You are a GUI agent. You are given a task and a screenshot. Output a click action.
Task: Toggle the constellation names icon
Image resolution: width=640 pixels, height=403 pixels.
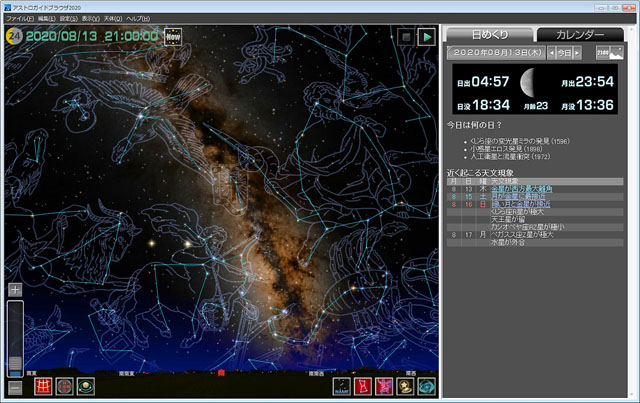[341, 386]
